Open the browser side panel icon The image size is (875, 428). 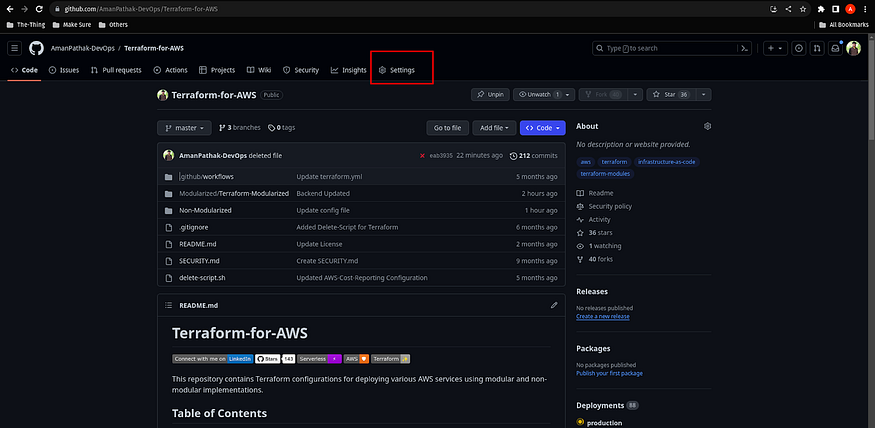(835, 9)
